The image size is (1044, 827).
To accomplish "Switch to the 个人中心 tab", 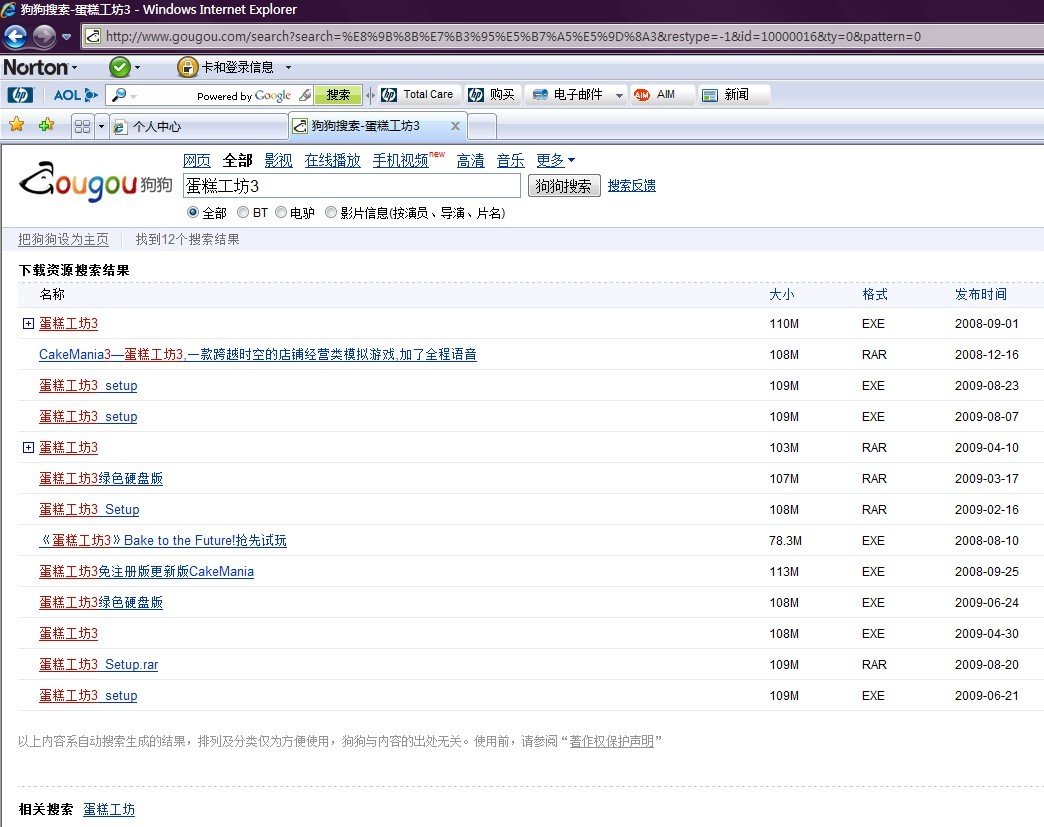I will point(198,127).
